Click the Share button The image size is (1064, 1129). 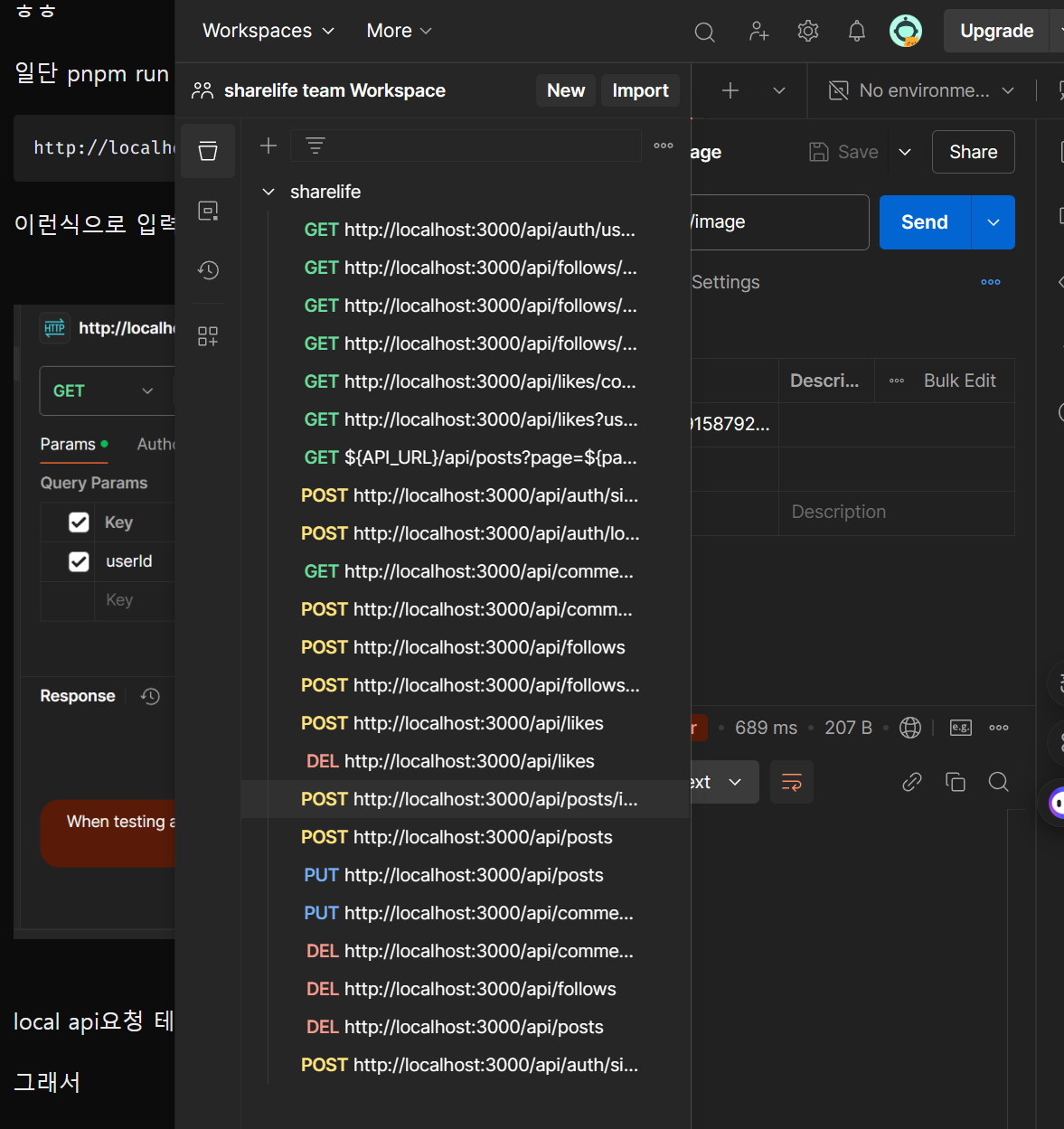[x=973, y=152]
